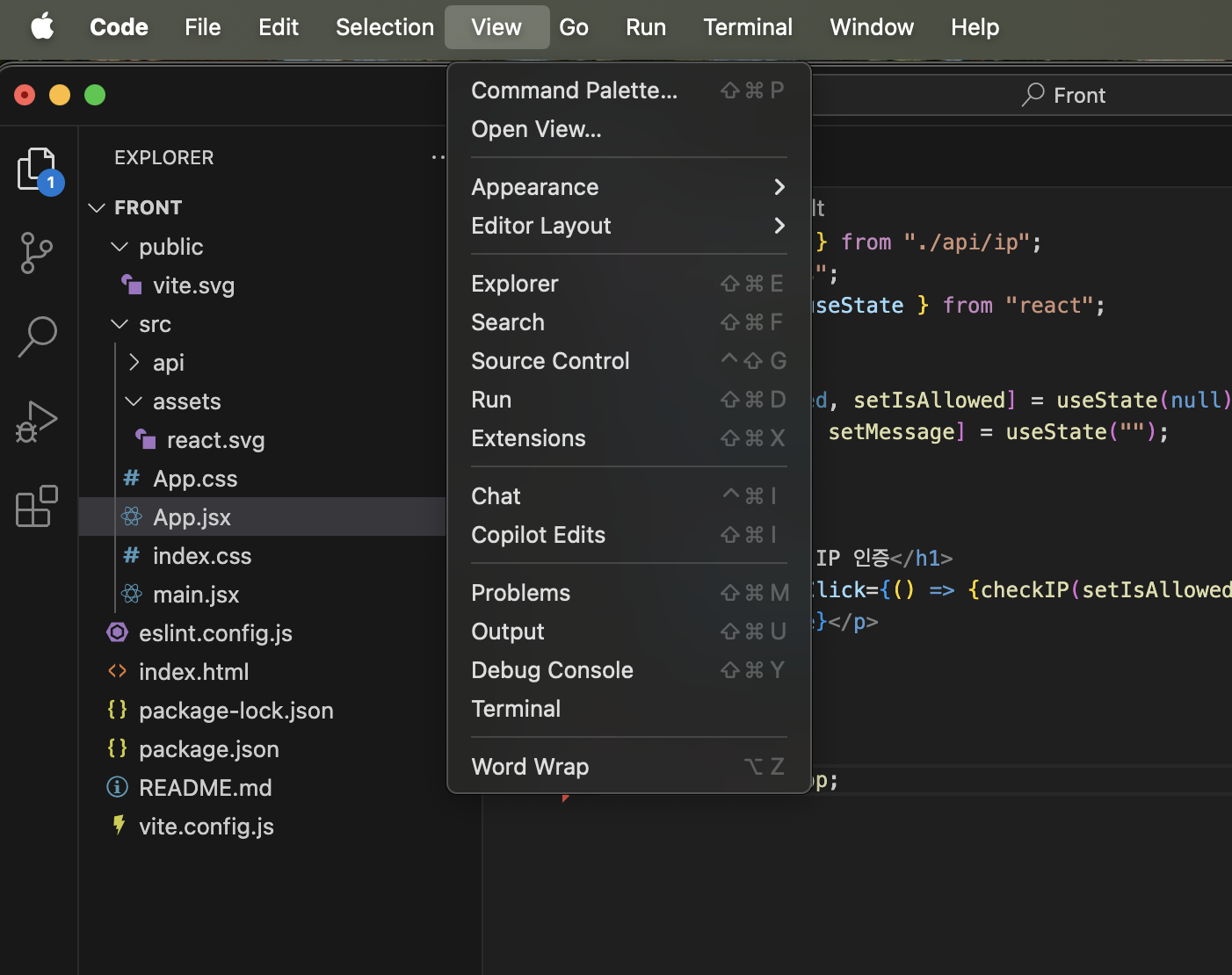Open Debug Console from the View menu
Viewport: 1232px width, 975px height.
(552, 669)
